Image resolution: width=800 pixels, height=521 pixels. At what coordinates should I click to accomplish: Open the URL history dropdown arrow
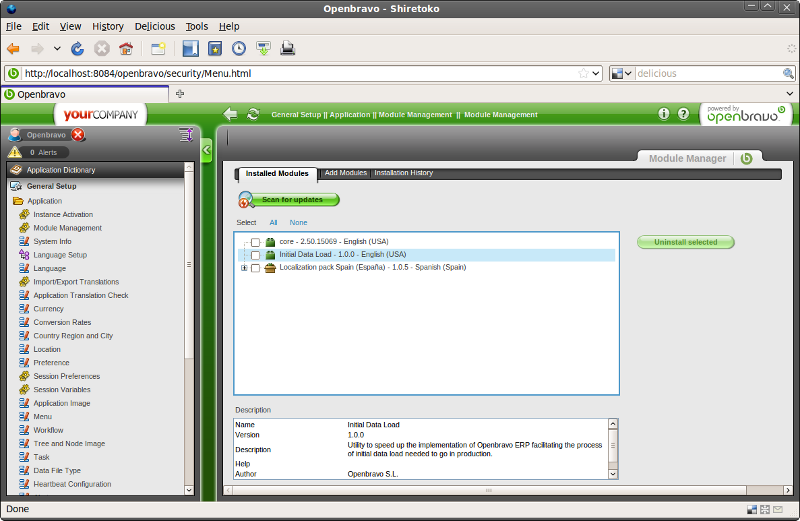[x=597, y=73]
